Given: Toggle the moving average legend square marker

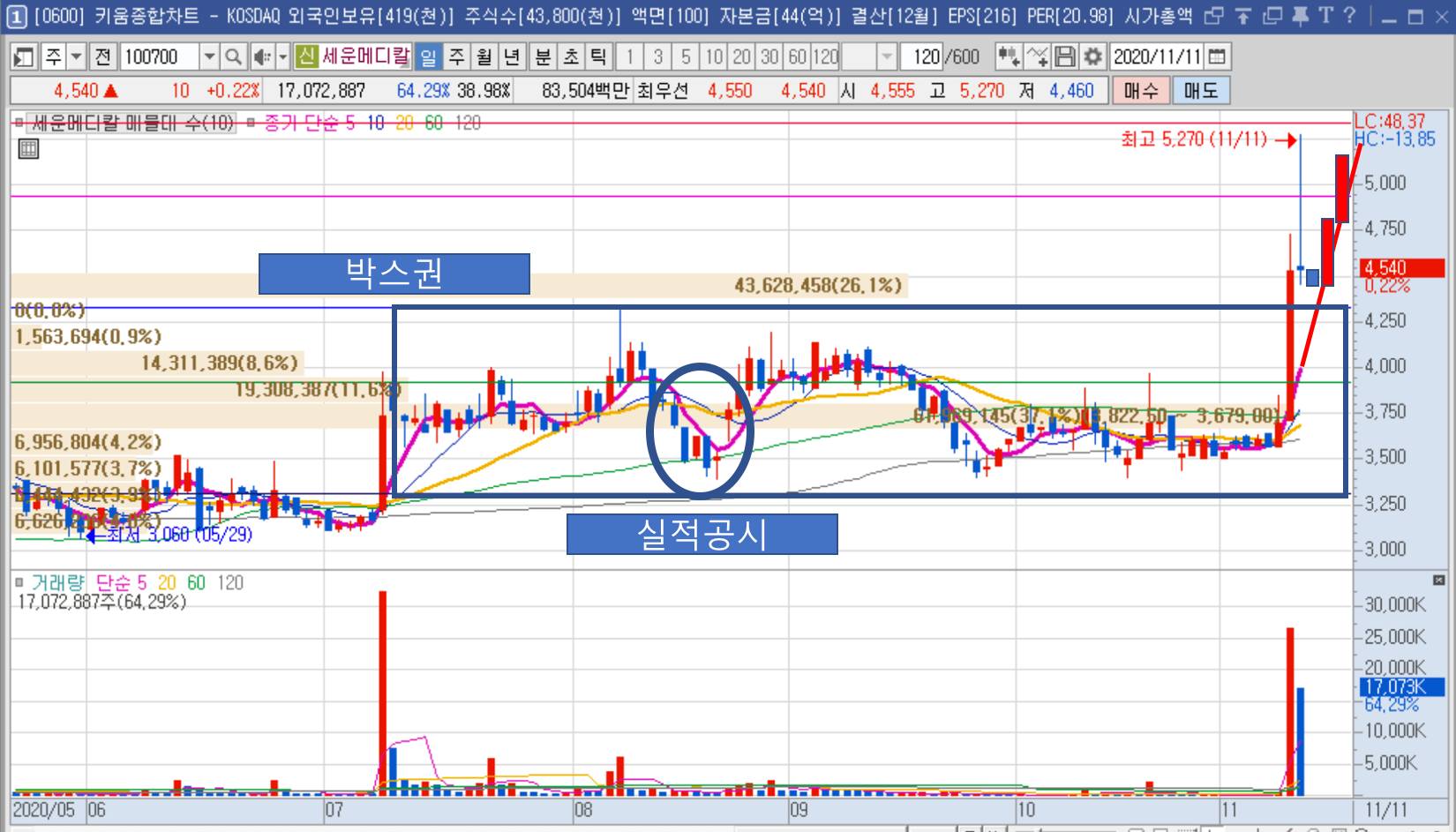Looking at the screenshot, I should [x=251, y=124].
